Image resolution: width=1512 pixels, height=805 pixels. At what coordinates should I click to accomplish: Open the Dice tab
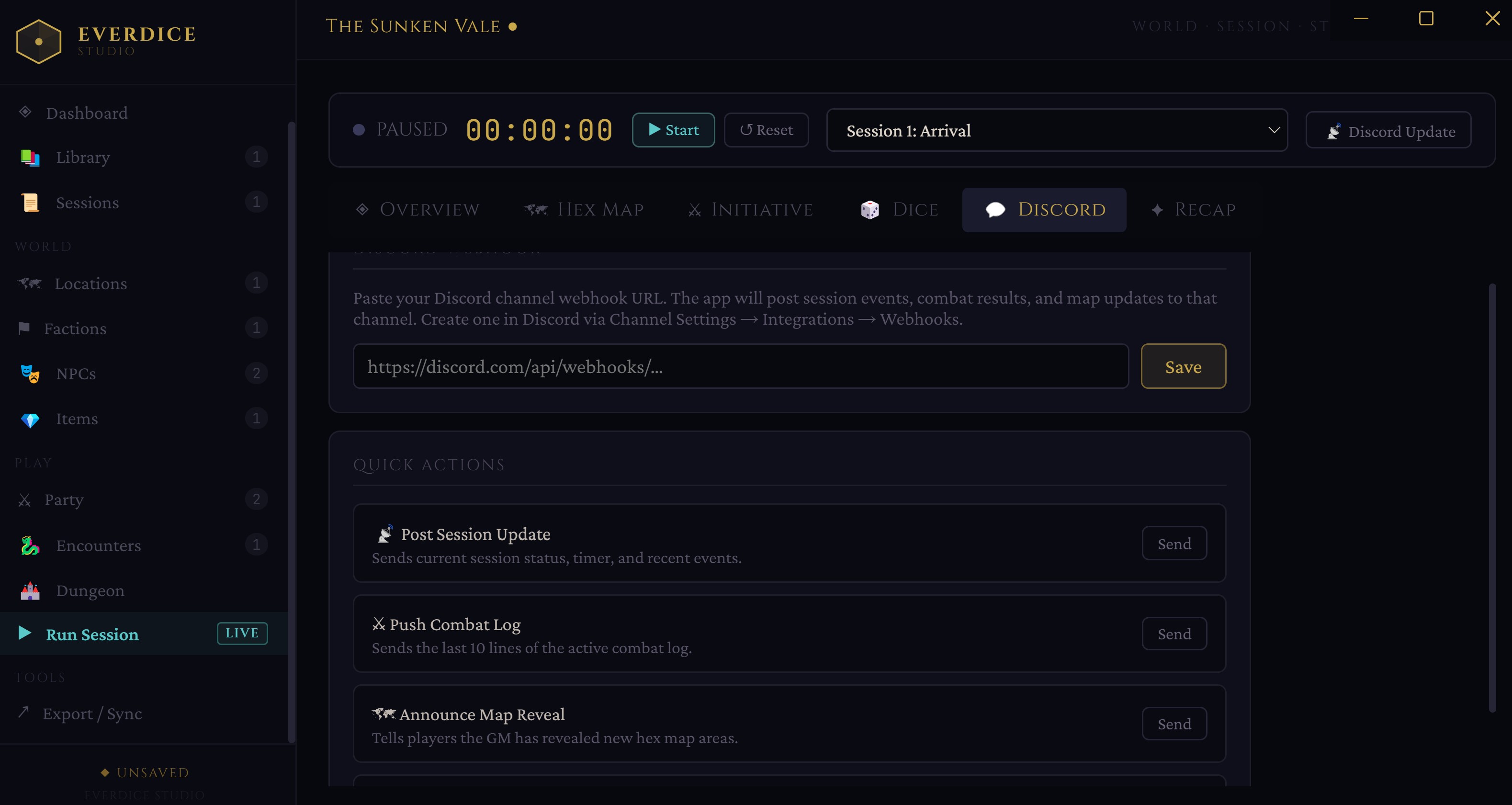click(899, 210)
